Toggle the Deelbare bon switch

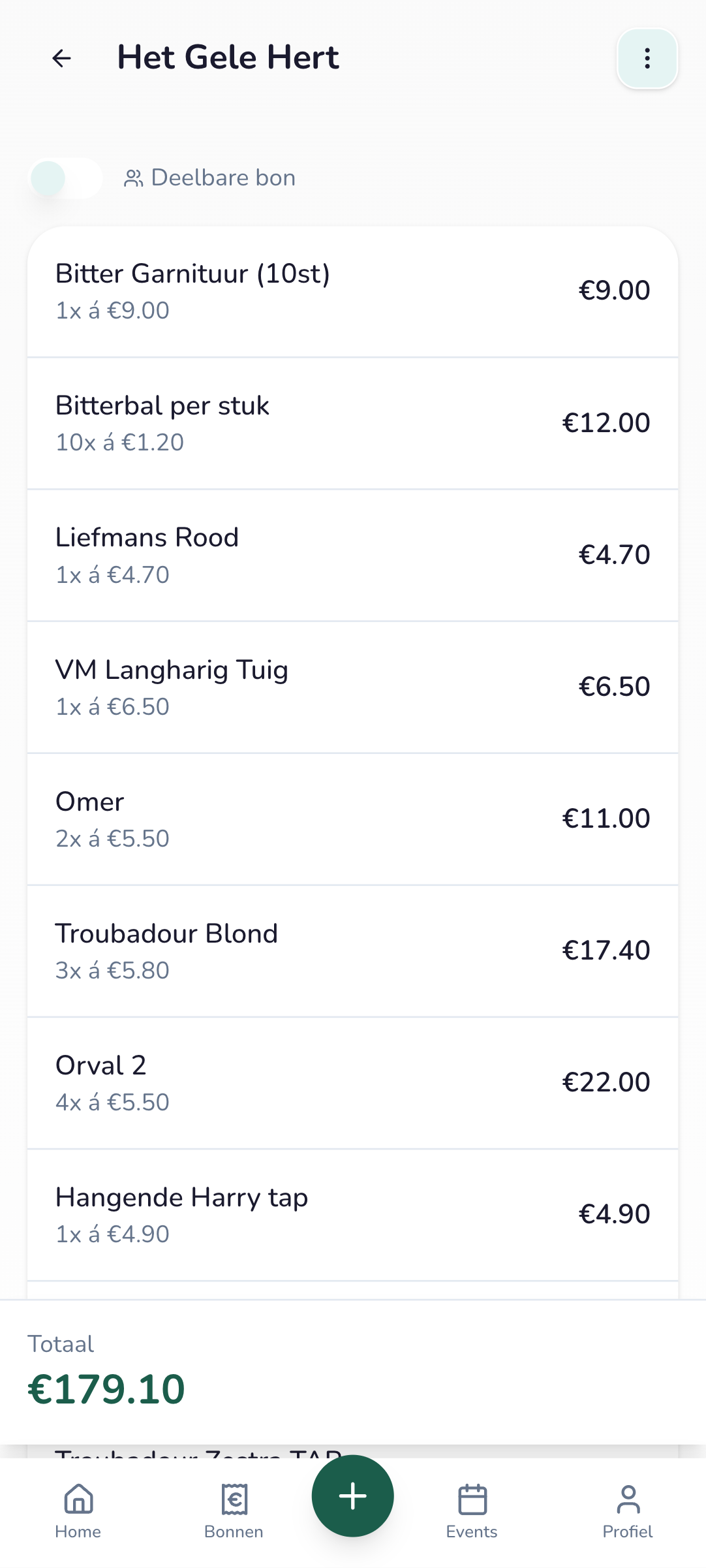point(65,178)
